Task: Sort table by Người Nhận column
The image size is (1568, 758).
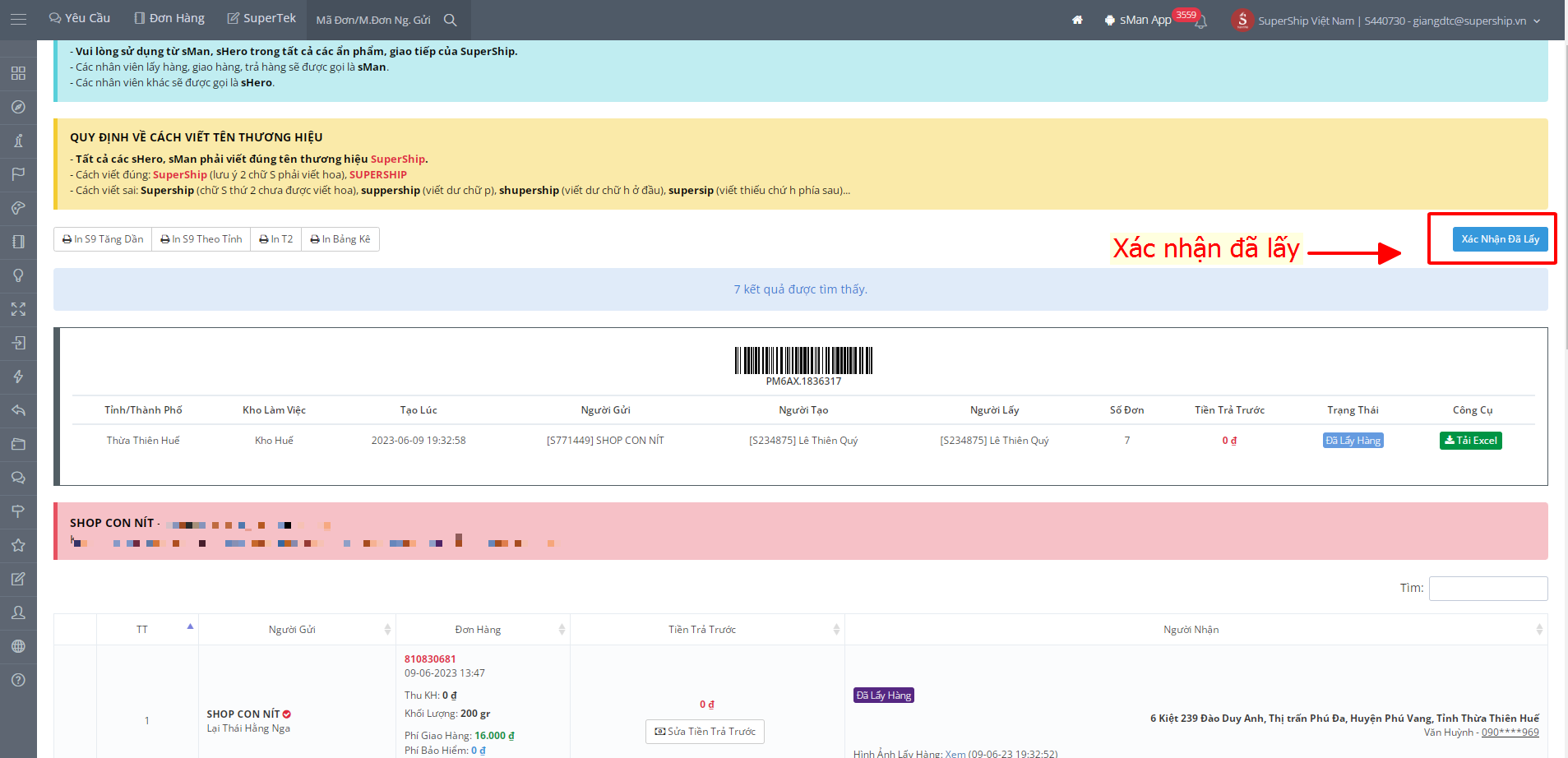Action: tap(1196, 630)
